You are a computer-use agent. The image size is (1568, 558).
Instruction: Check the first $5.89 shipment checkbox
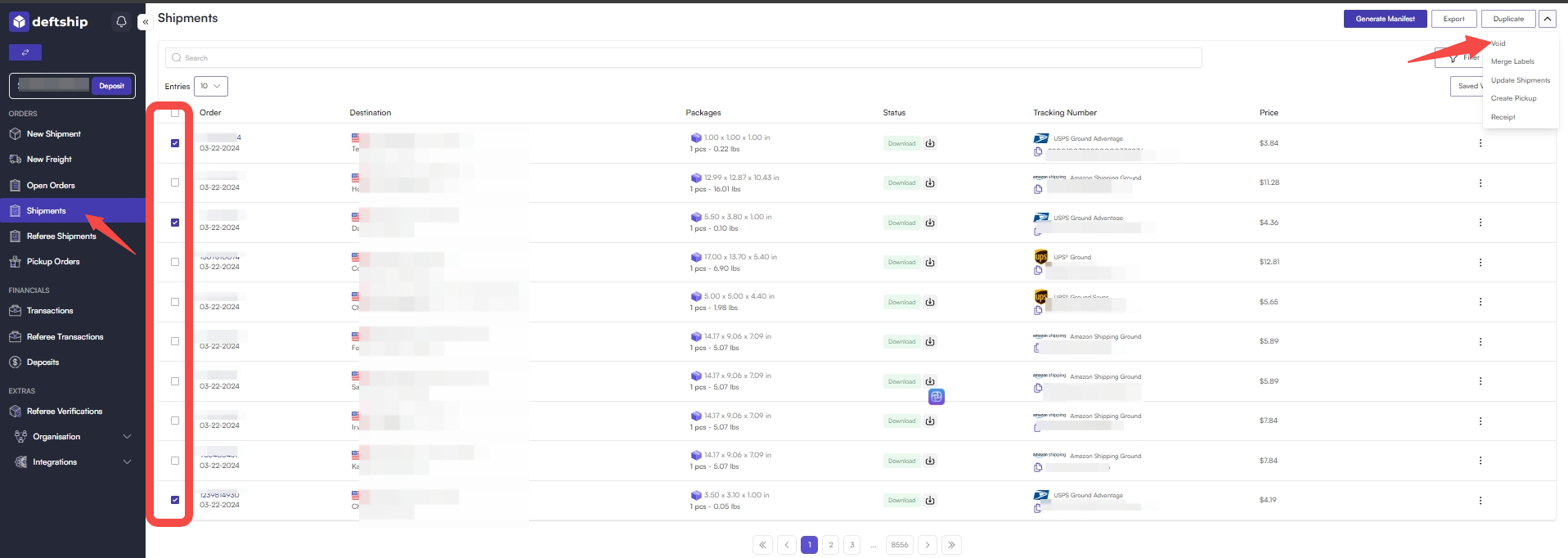175,341
